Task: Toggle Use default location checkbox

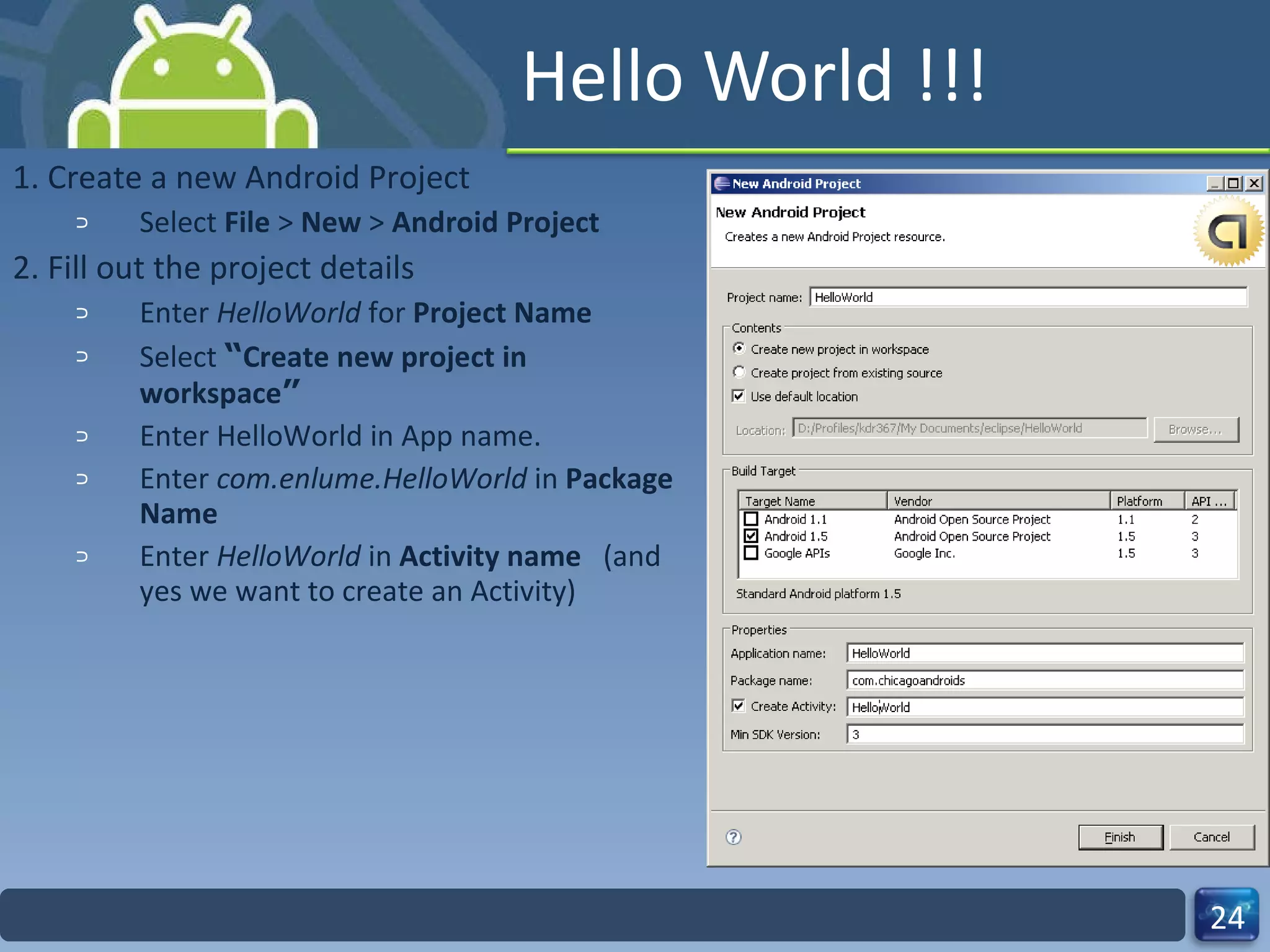Action: 739,396
